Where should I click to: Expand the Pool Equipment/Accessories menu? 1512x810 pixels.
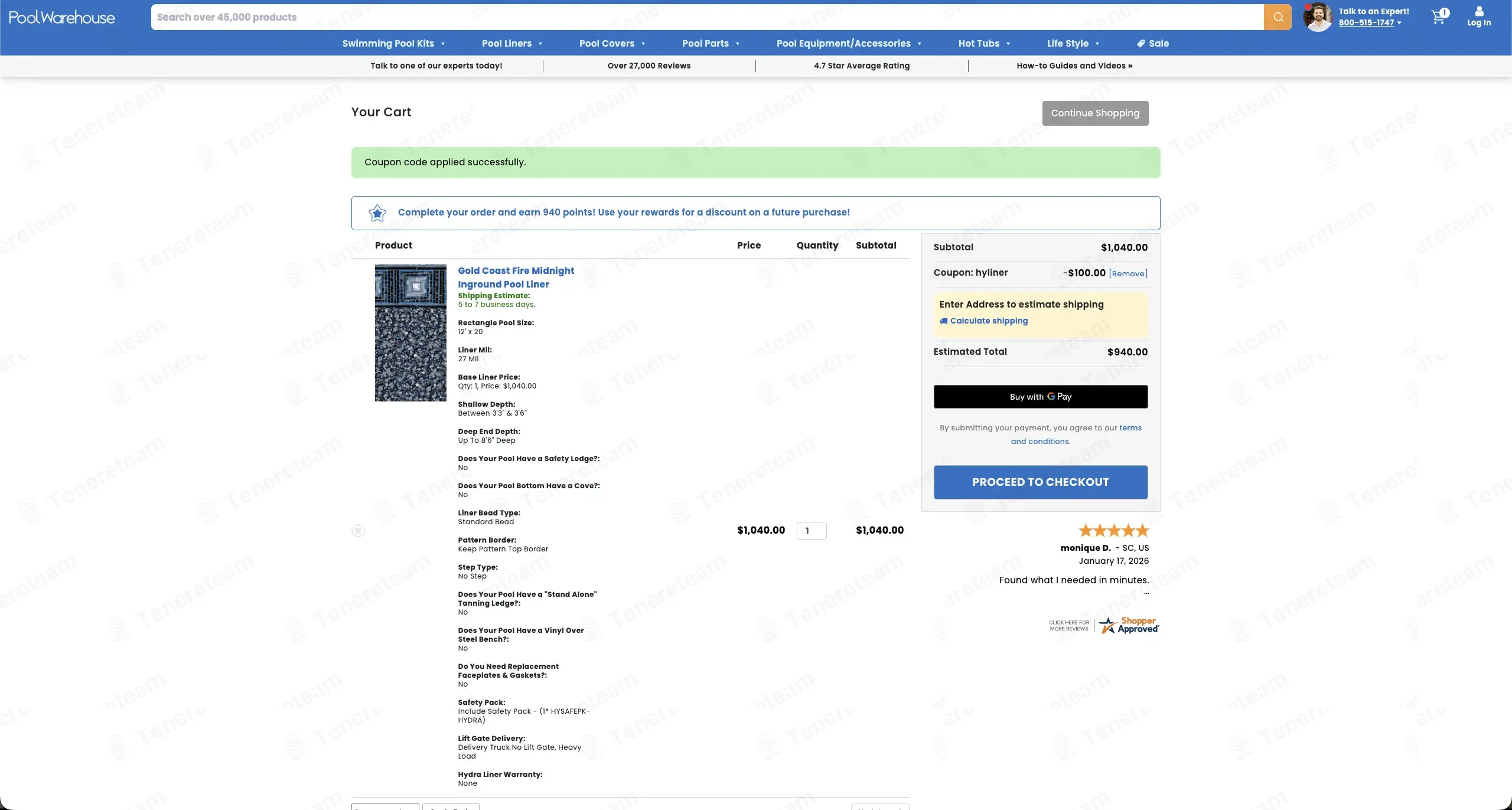pos(849,44)
